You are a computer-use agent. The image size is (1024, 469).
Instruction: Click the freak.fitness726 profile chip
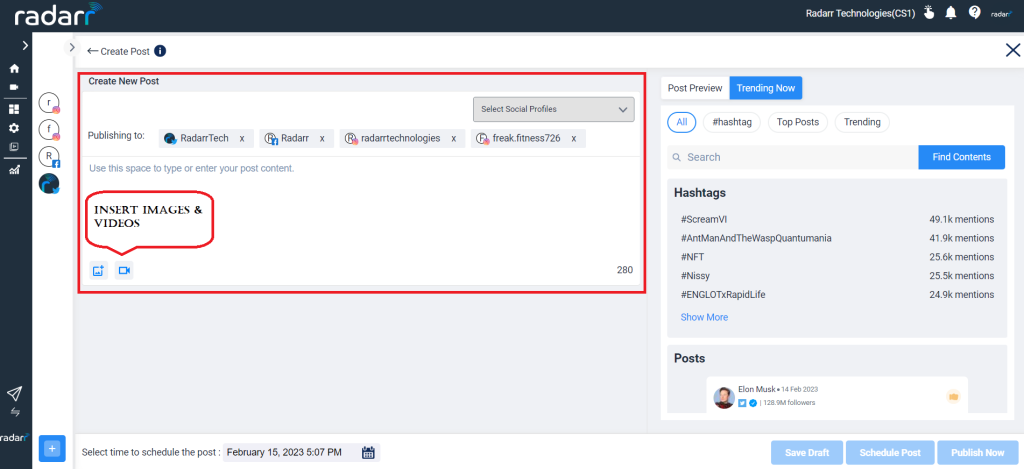point(528,138)
